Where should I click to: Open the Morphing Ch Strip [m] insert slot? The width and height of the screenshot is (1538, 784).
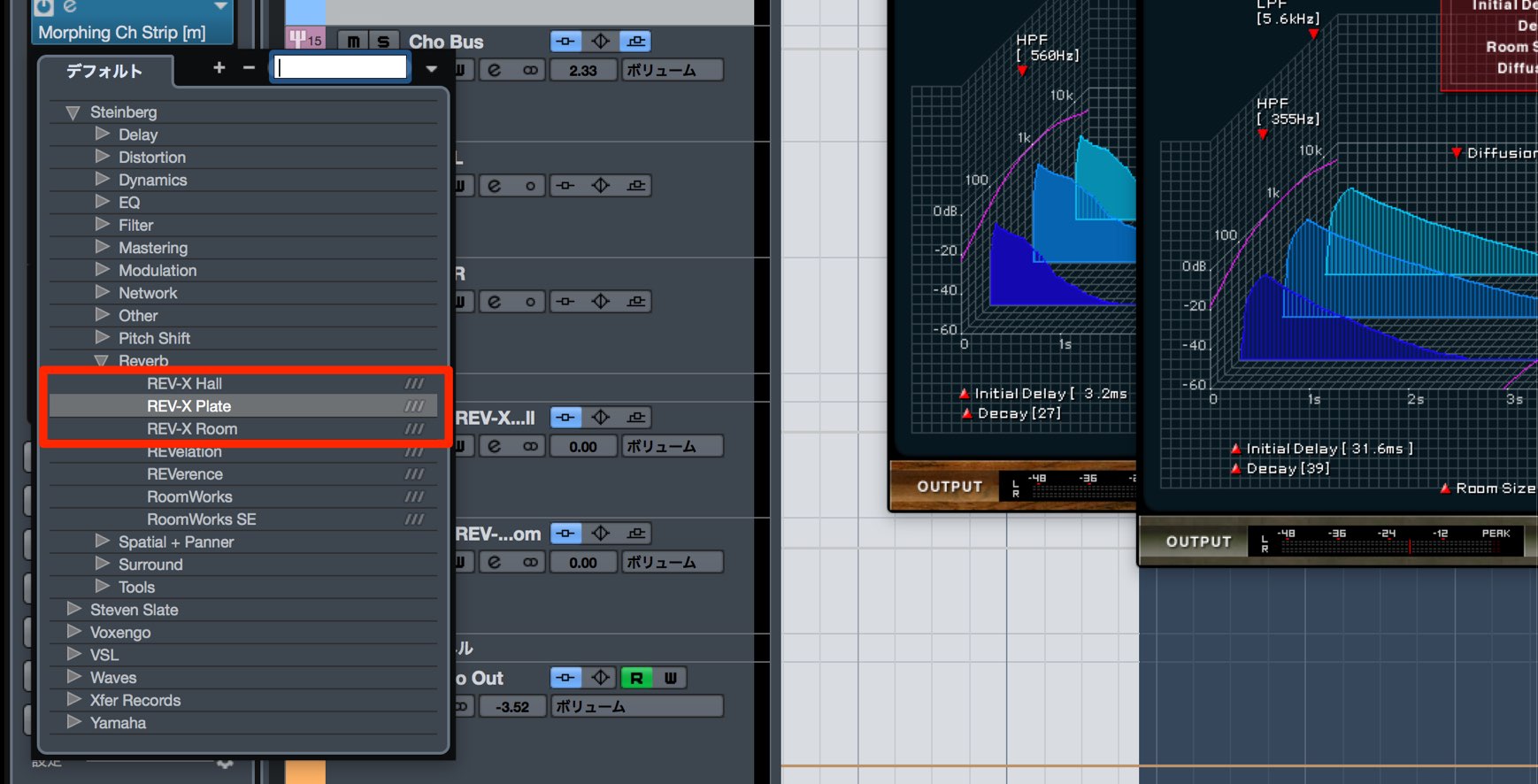(133, 33)
